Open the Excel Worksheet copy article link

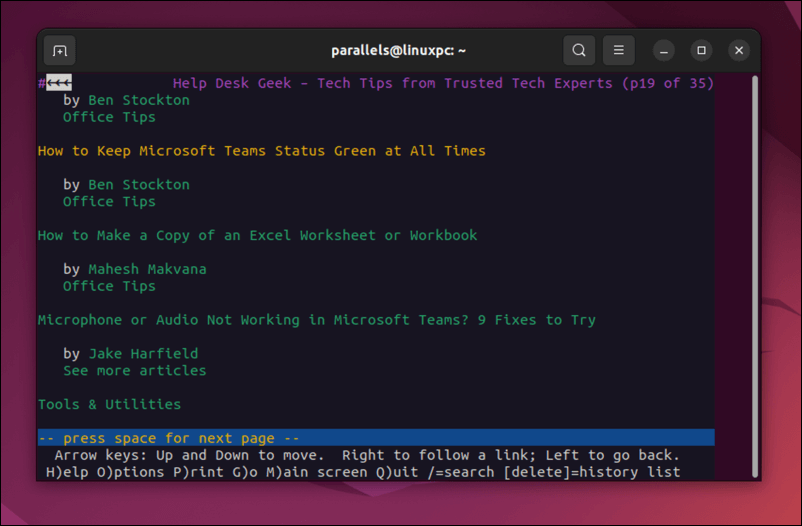click(x=257, y=235)
